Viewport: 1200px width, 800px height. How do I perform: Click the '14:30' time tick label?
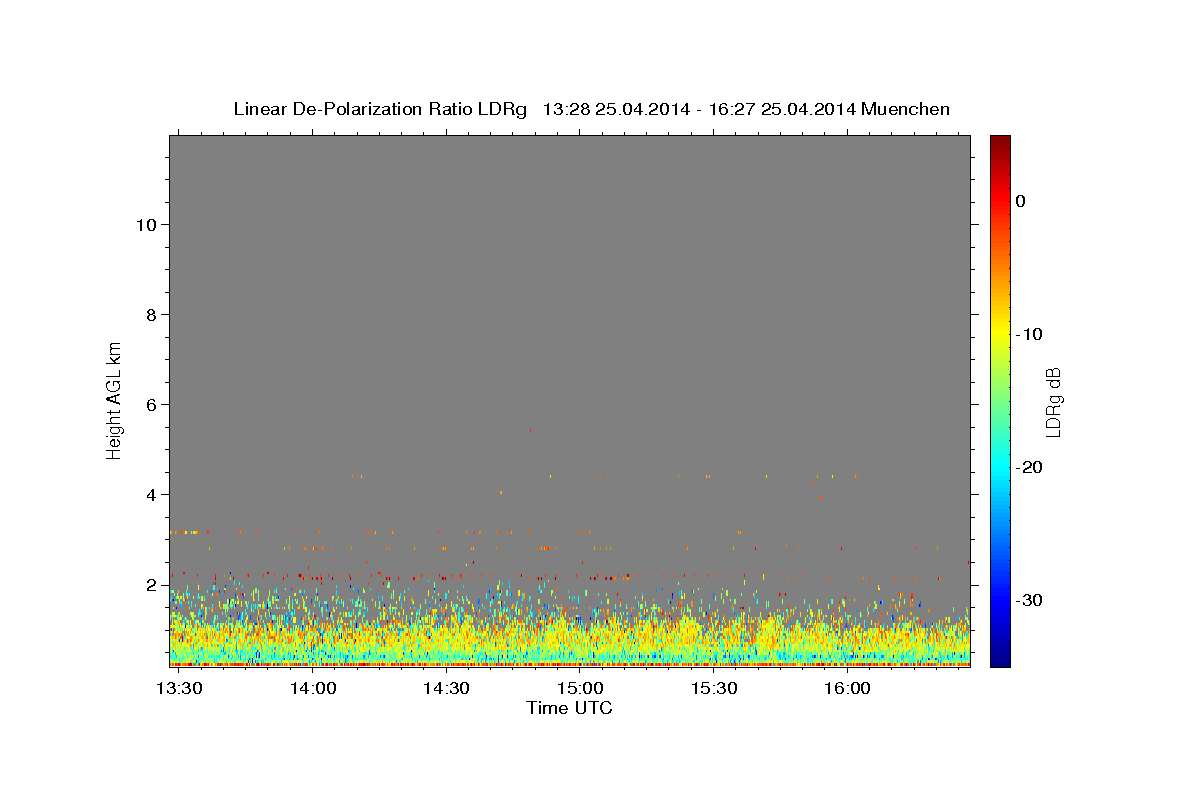(446, 689)
